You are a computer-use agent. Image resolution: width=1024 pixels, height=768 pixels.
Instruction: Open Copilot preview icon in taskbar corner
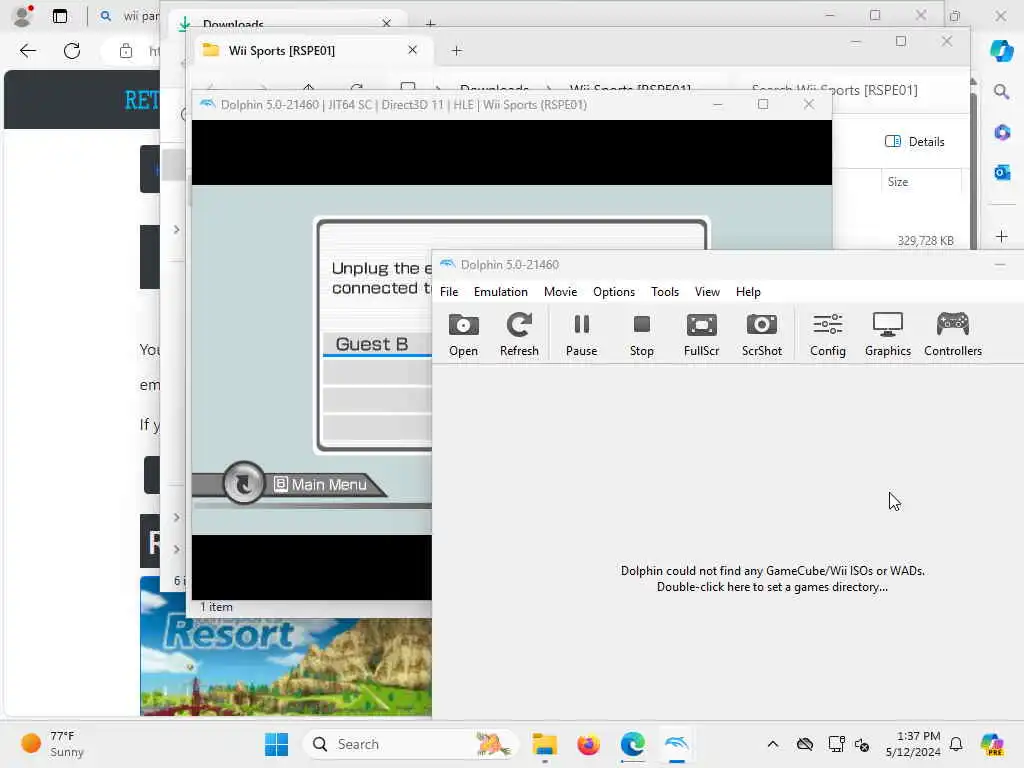pyautogui.click(x=992, y=744)
